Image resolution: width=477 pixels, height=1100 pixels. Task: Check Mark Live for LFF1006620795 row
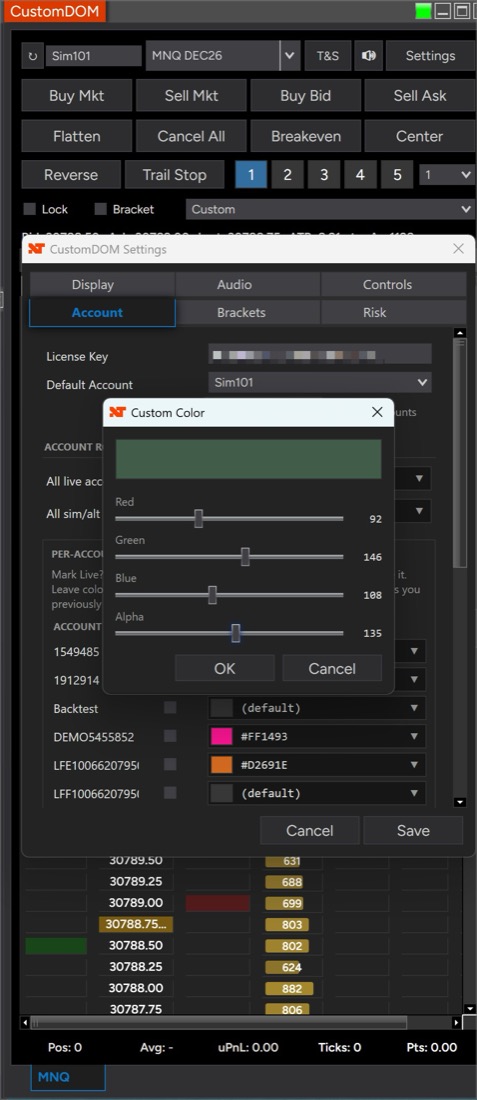(170, 793)
